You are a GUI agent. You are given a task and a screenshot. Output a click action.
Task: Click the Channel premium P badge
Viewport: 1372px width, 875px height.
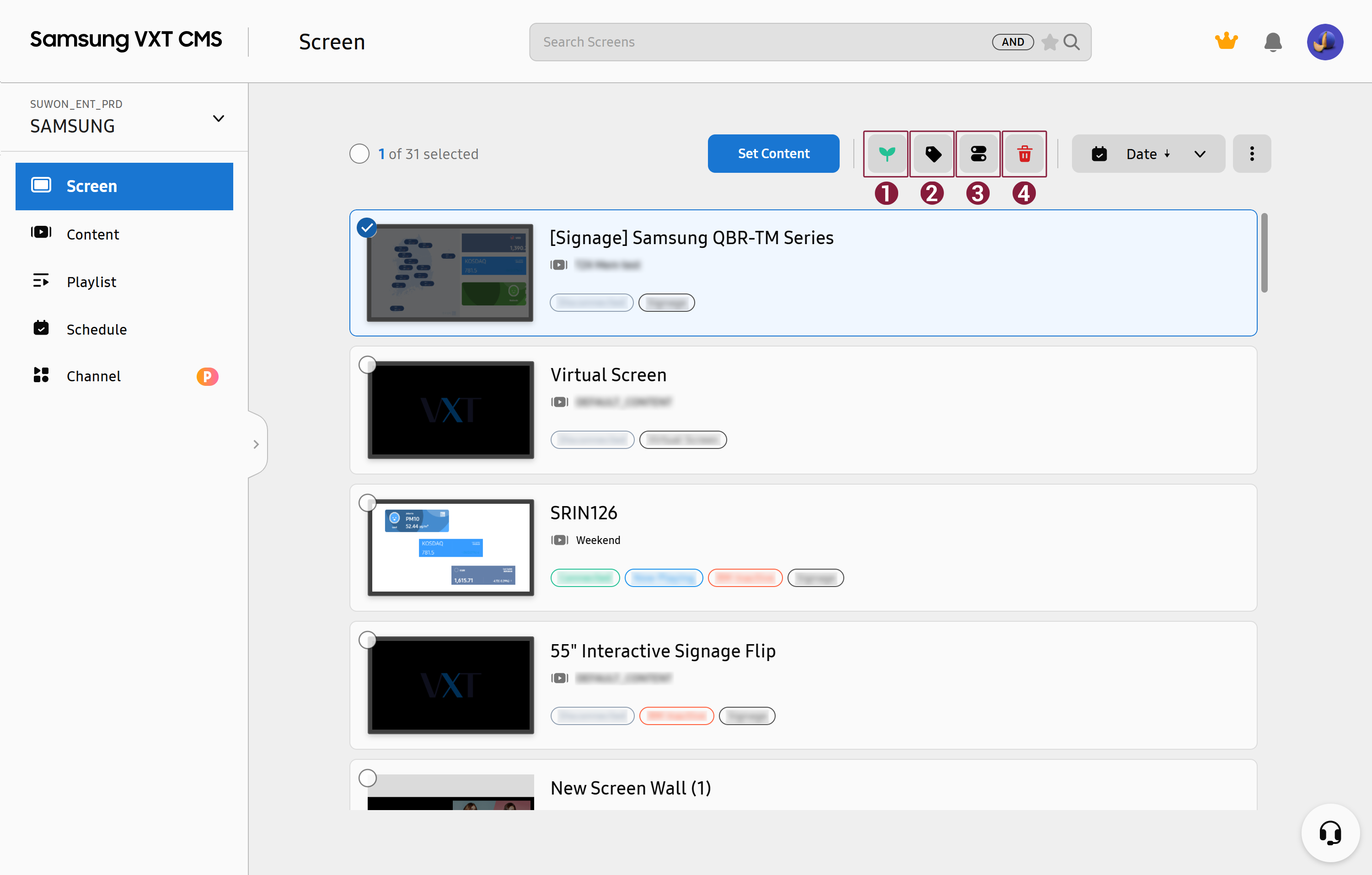click(207, 377)
